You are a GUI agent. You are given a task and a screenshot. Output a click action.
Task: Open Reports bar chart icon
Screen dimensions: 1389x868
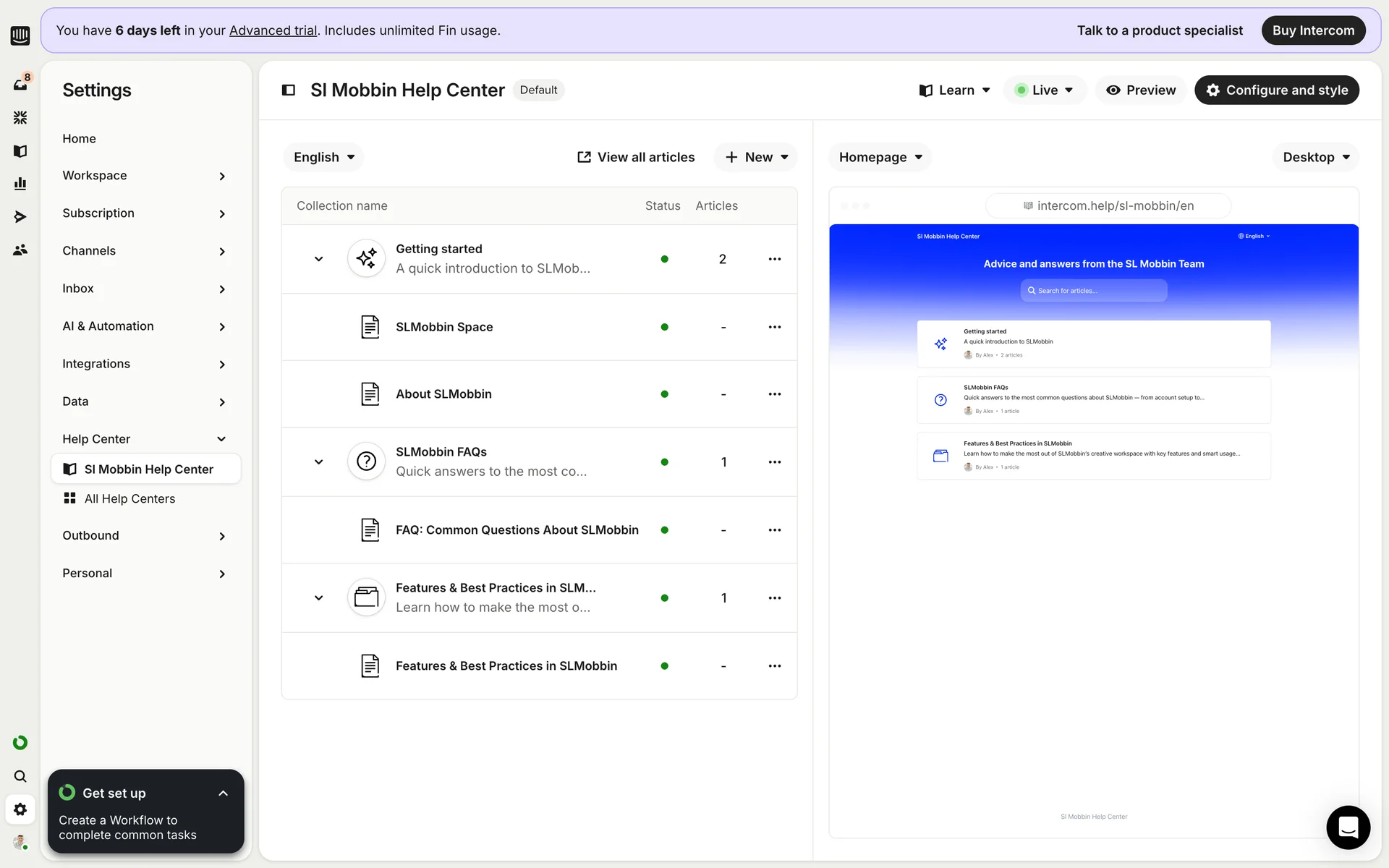click(20, 184)
